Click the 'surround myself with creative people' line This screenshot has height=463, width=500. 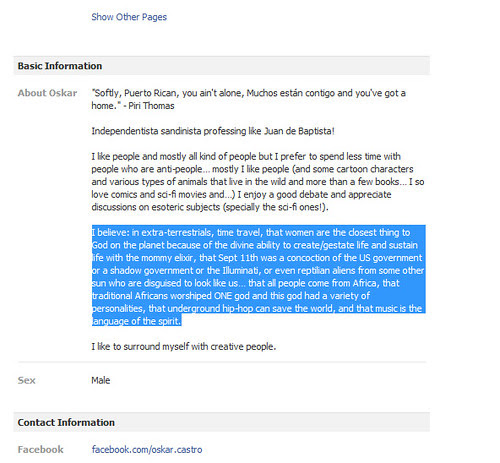pos(184,347)
